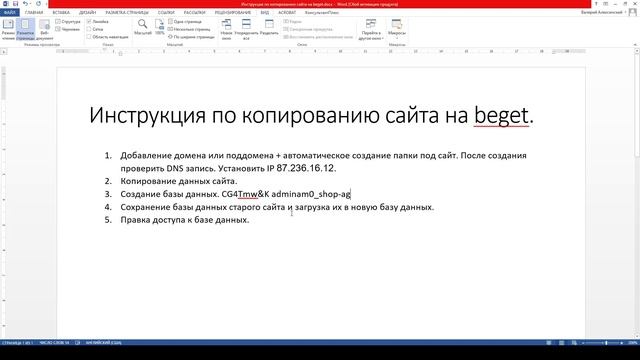Enable Navigation Pane (Область навигации) checkbox
Viewport: 640px width, 360px height.
[89, 37]
